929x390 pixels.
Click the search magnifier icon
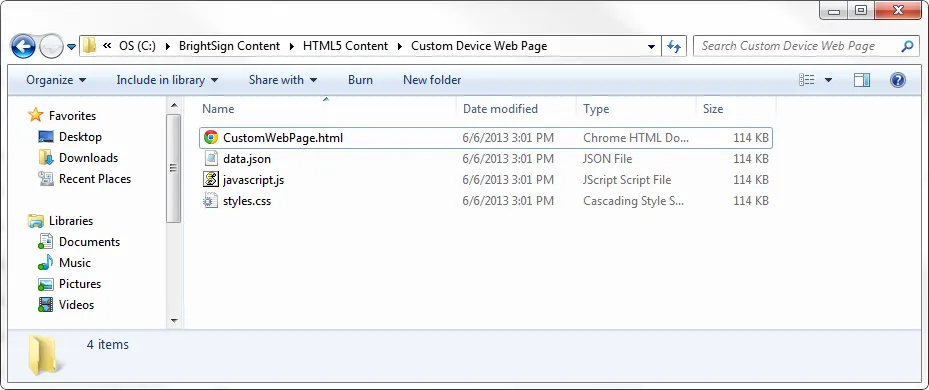coord(906,46)
